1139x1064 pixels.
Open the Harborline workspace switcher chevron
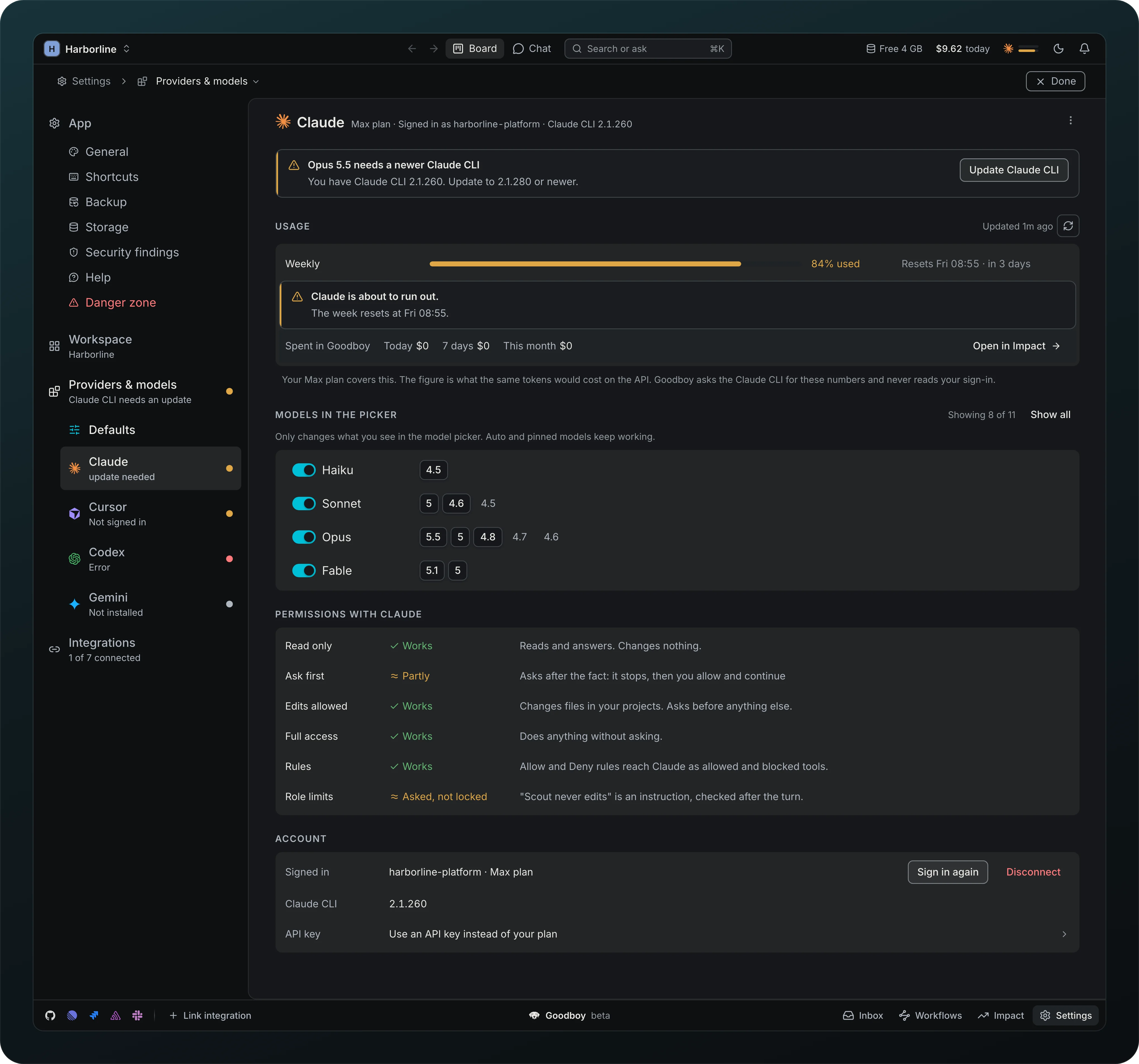click(x=127, y=49)
